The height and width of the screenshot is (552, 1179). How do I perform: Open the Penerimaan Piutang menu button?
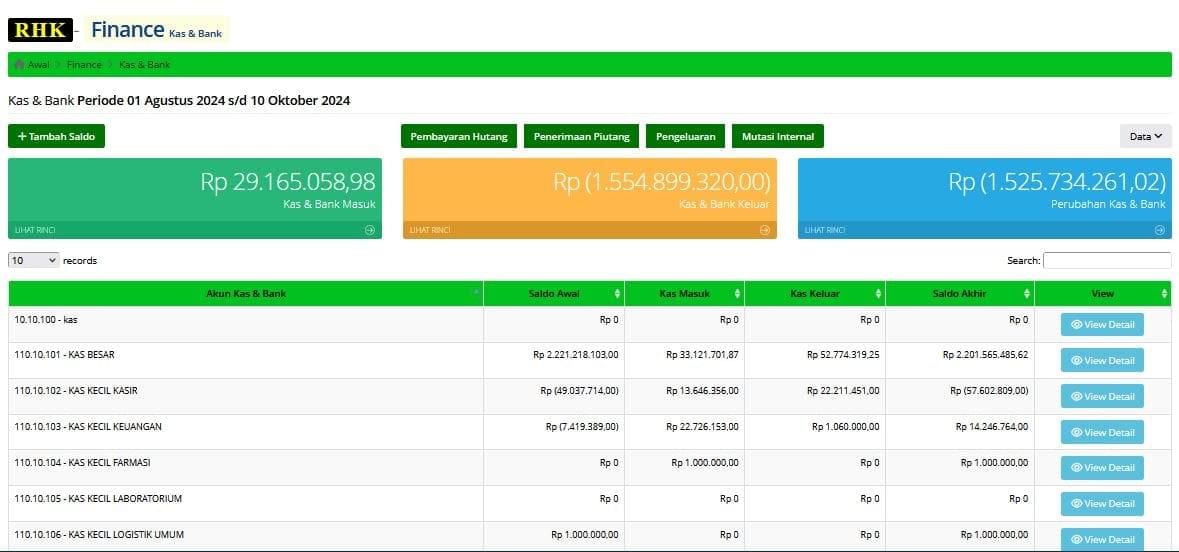[581, 136]
